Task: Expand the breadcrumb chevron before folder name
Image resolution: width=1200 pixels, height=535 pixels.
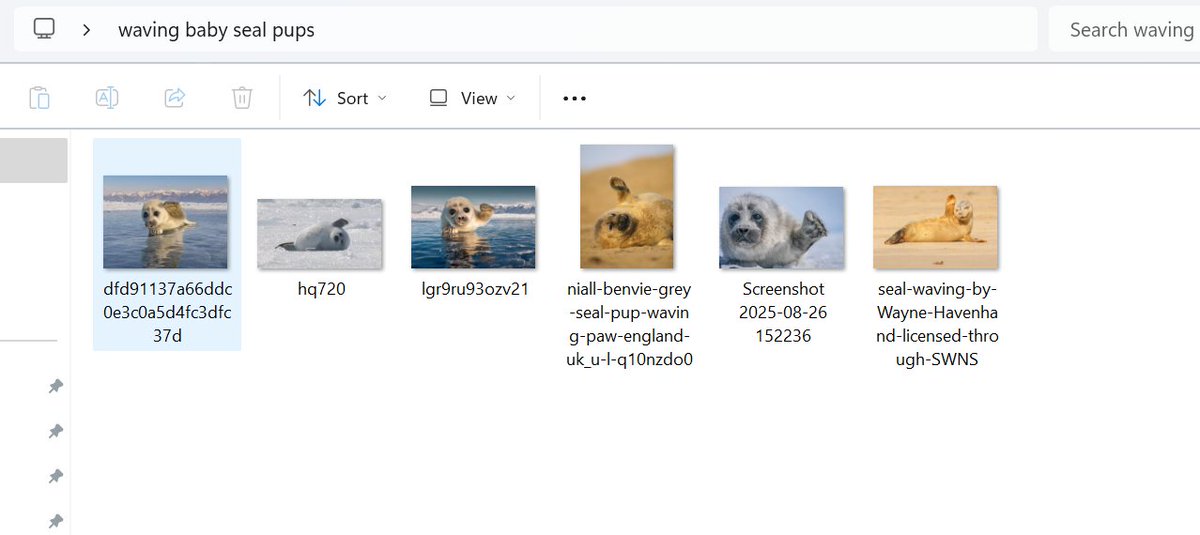Action: coord(87,30)
